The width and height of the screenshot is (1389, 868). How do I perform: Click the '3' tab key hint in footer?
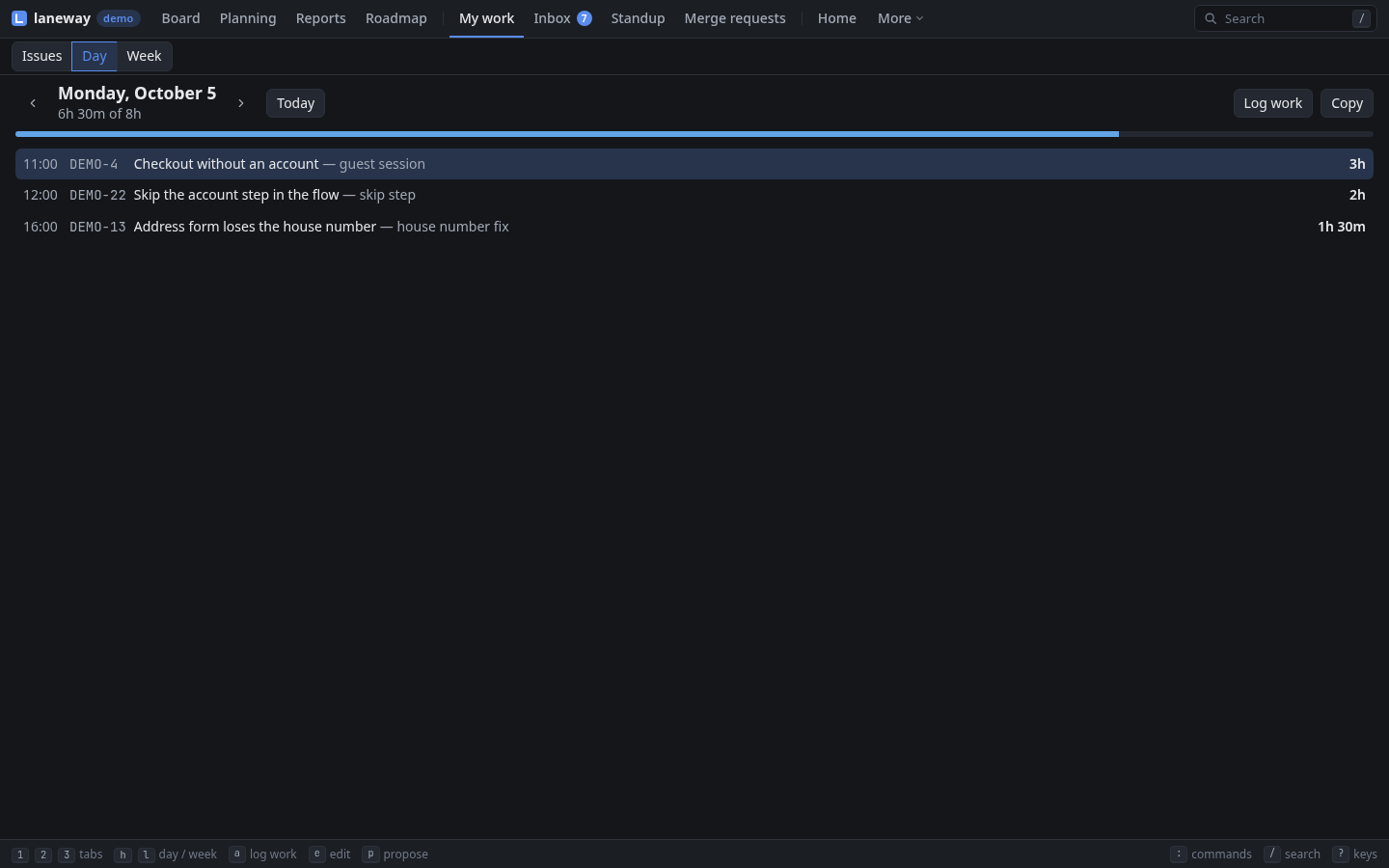pos(66,854)
